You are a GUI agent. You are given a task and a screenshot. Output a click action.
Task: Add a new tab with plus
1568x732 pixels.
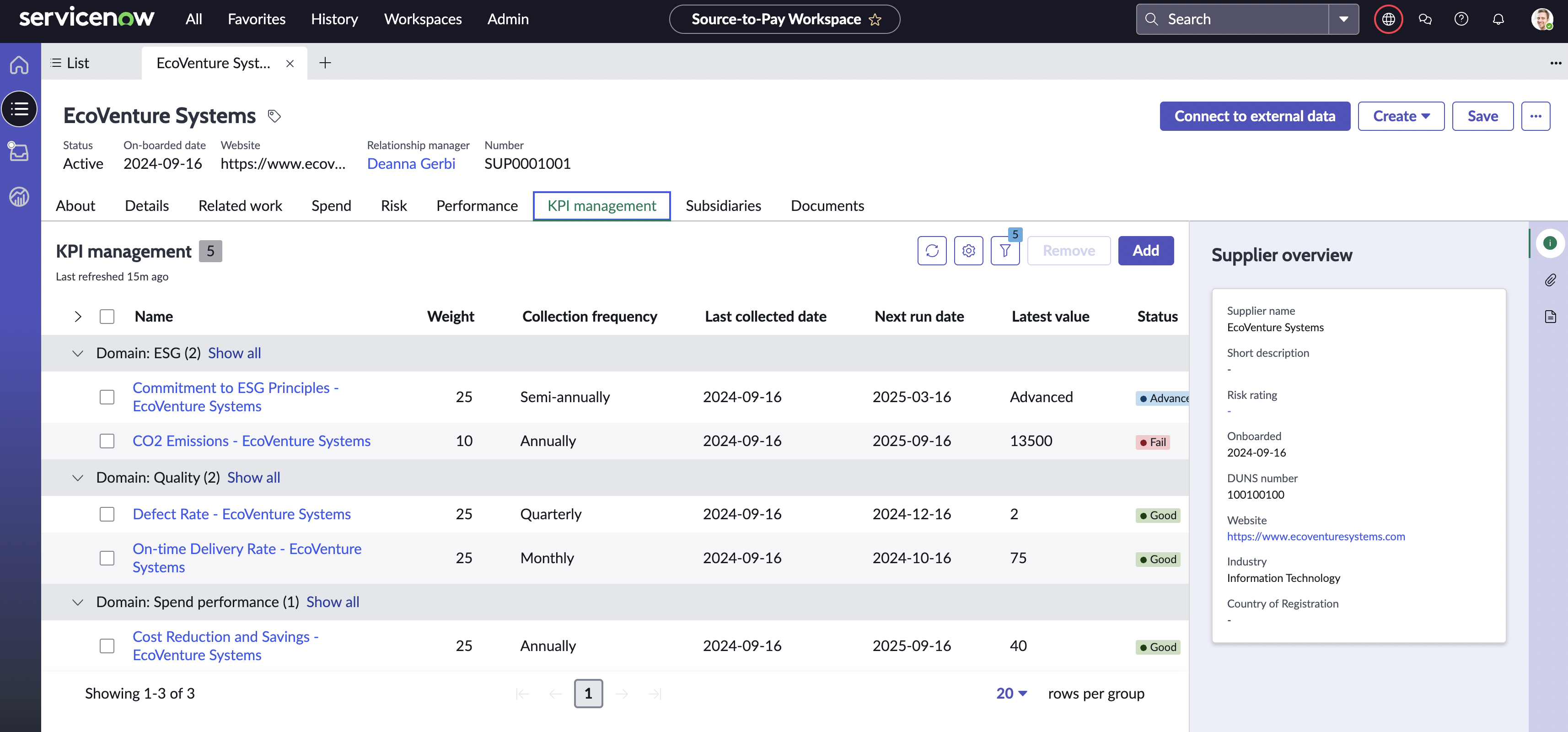[325, 63]
